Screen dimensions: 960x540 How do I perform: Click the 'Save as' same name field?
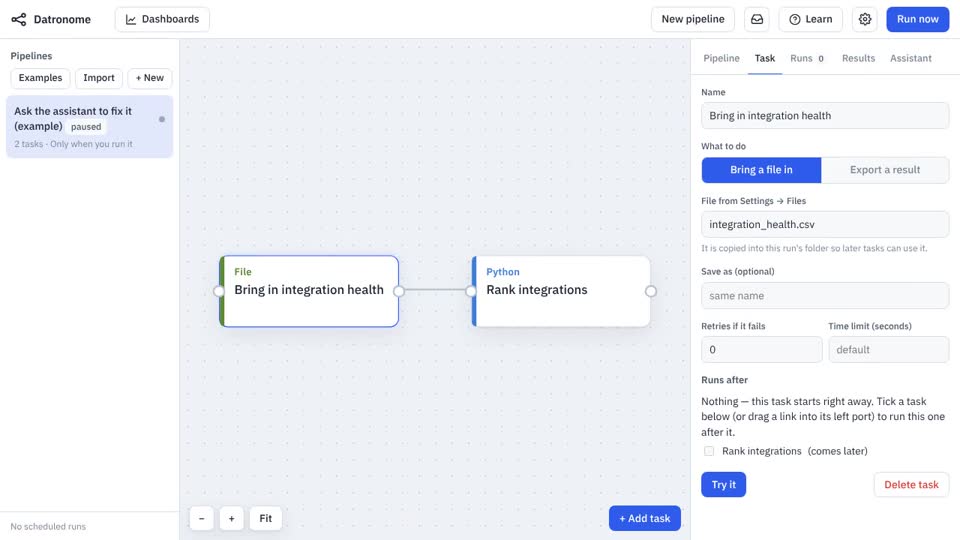825,296
